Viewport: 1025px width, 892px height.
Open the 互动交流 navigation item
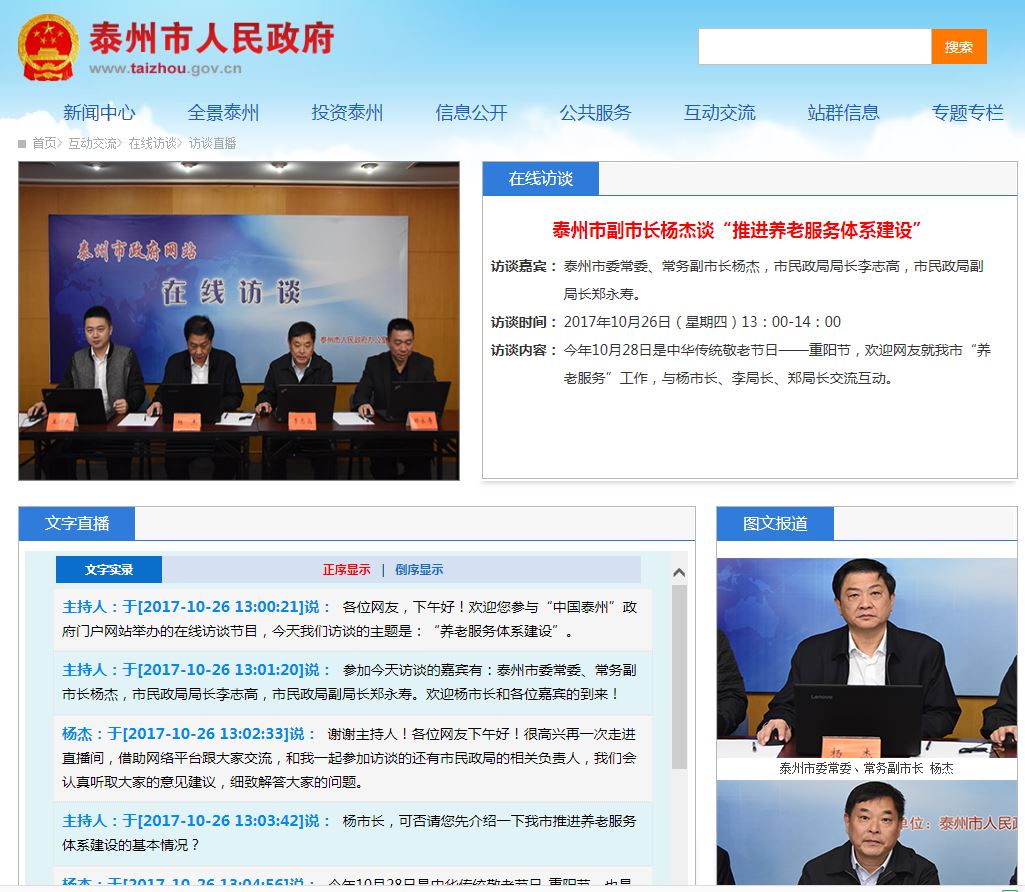[719, 113]
